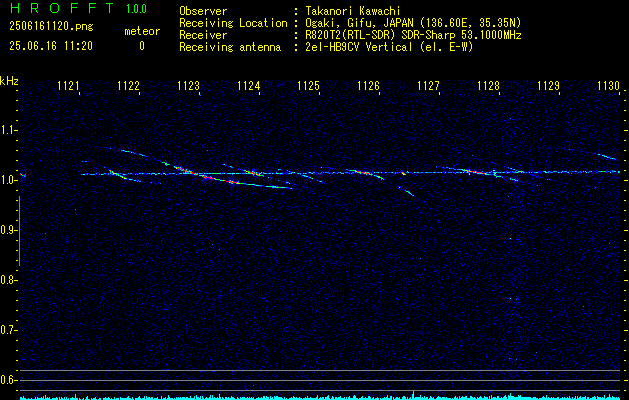Click the 1124 time axis marker
629x400 pixels.
click(x=248, y=86)
